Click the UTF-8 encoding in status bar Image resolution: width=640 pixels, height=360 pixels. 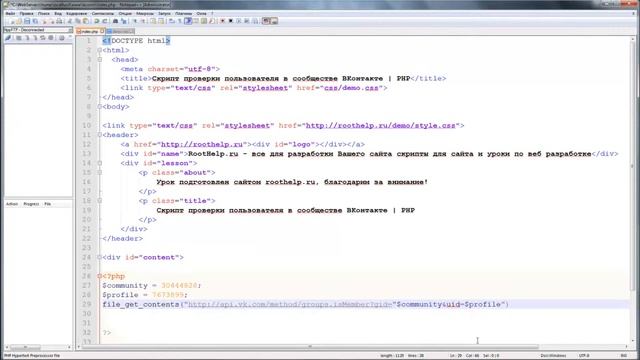point(583,356)
